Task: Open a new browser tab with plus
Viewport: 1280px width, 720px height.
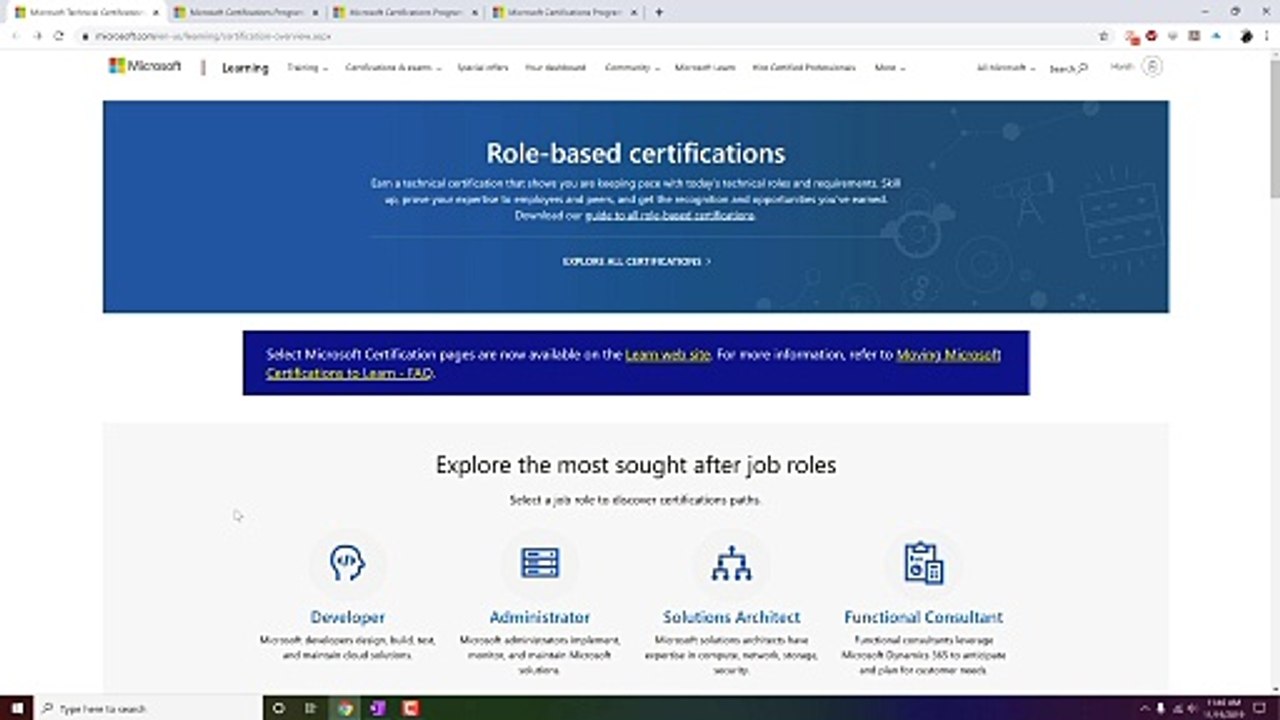Action: [658, 12]
